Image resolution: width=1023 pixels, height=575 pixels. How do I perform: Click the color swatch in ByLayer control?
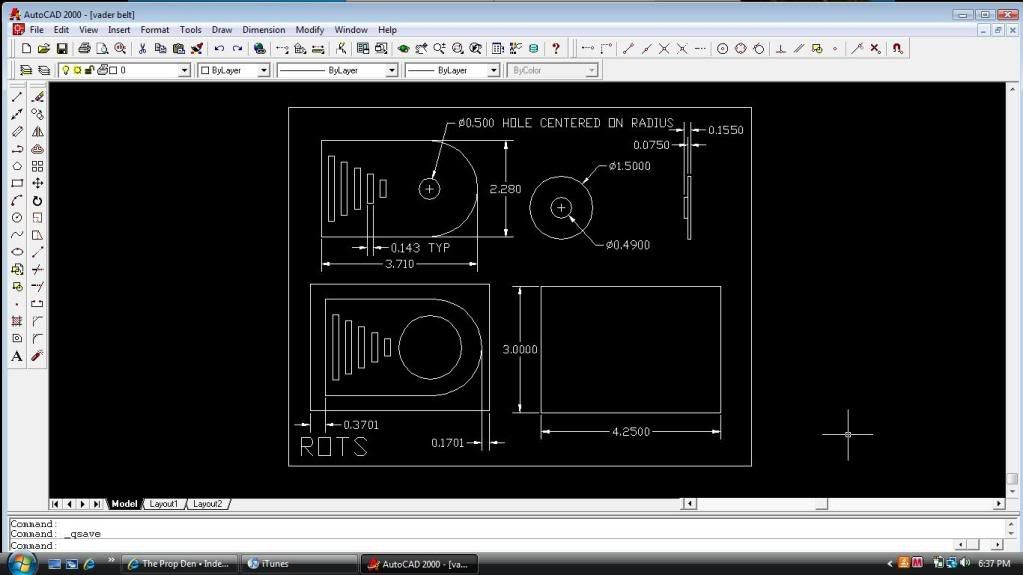[x=205, y=70]
